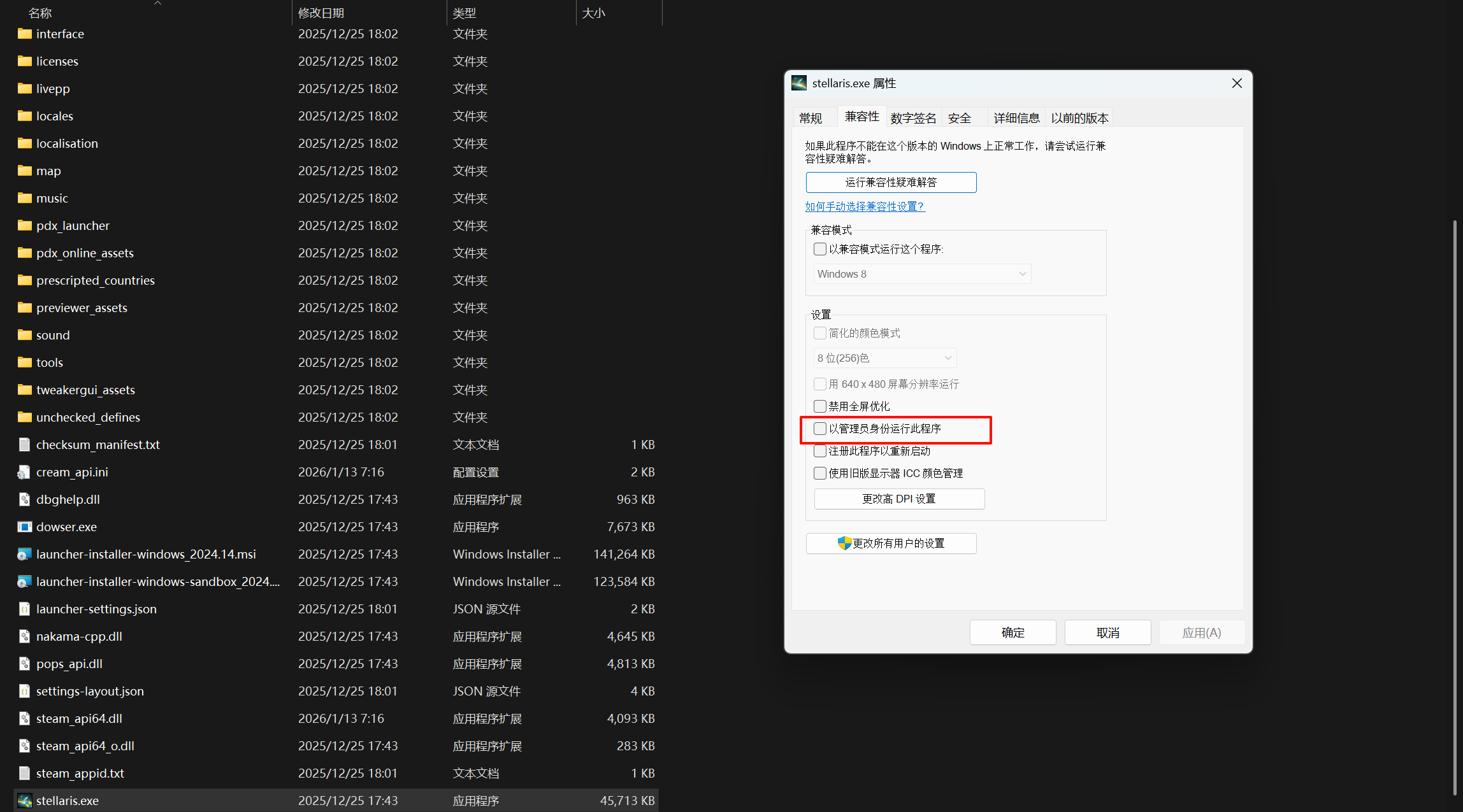Open the 以前的版本 tab
This screenshot has width=1463, height=812.
click(1079, 118)
